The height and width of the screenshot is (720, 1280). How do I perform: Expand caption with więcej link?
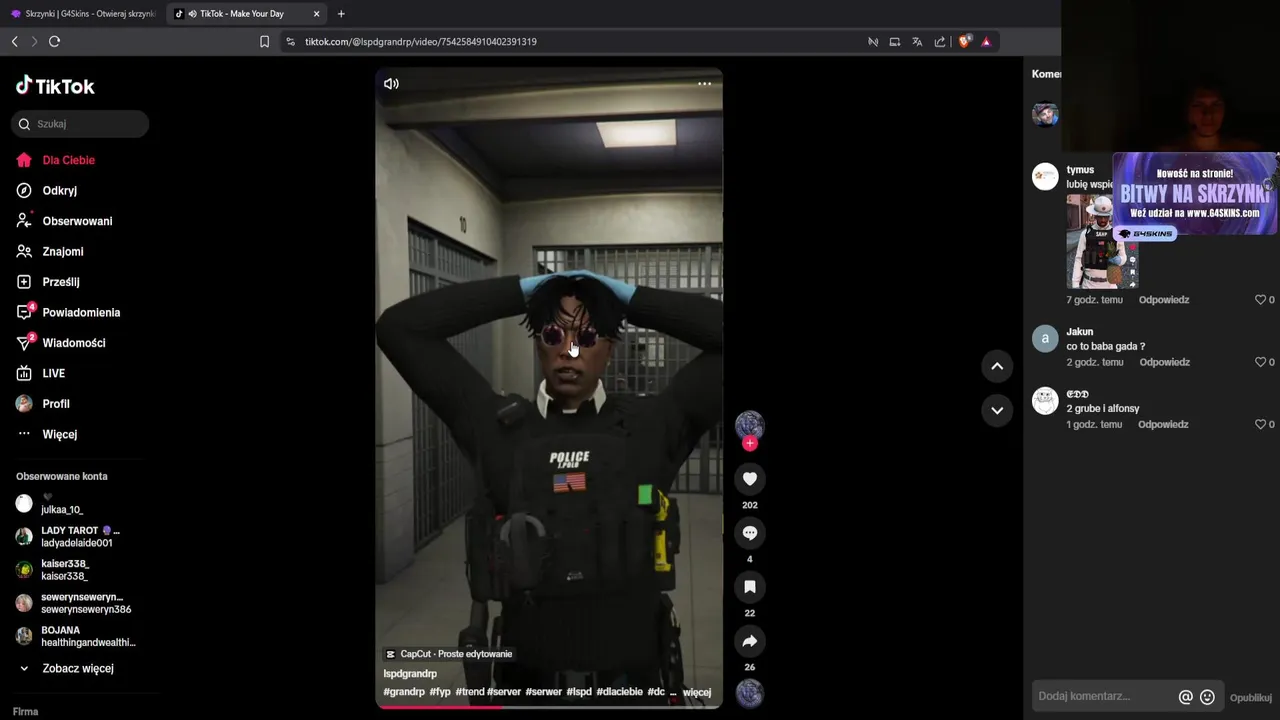[x=697, y=692]
